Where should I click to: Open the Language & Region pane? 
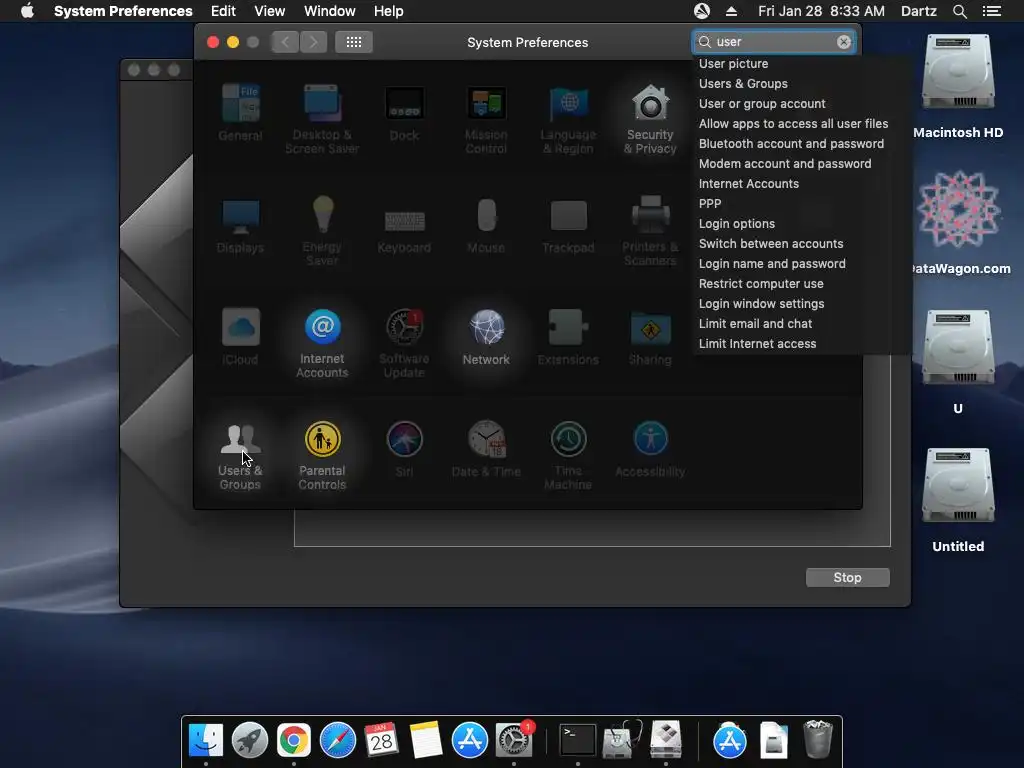(x=568, y=120)
